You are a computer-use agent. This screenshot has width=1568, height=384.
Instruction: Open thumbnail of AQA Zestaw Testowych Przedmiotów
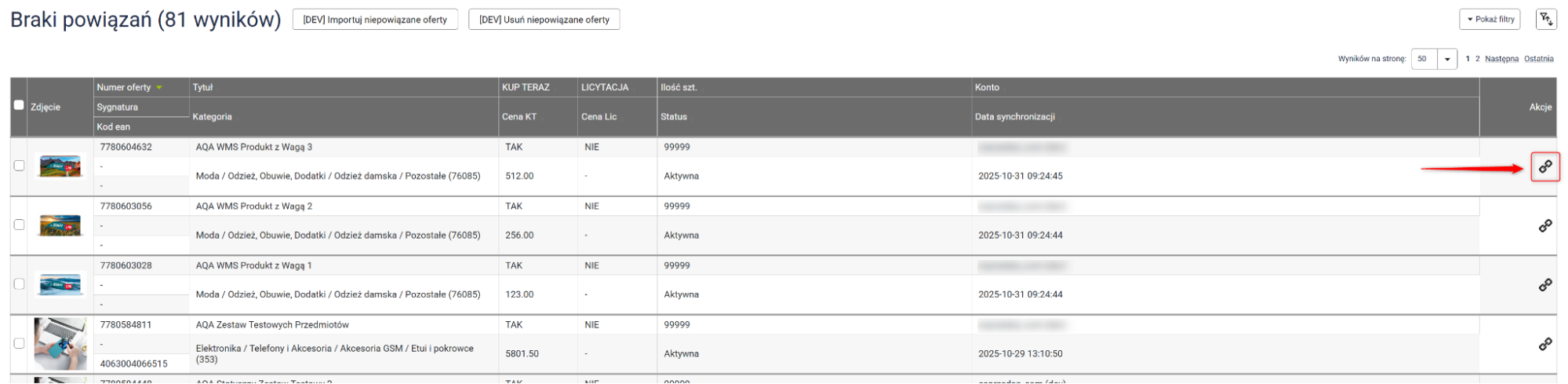point(60,343)
